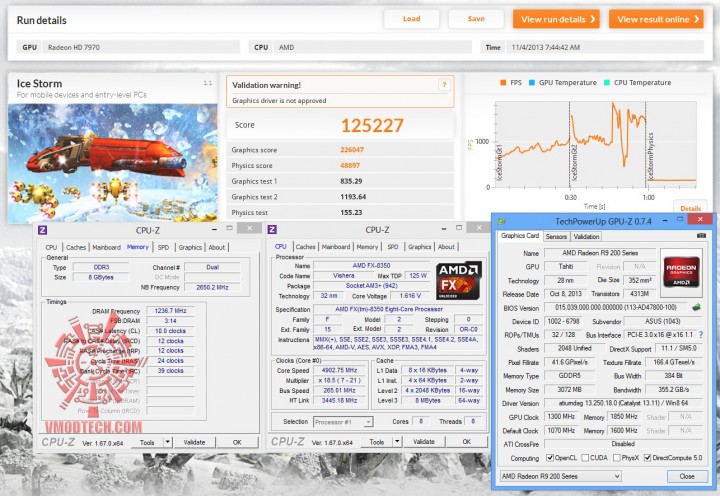Click OK in the memory CPU-Z window

237,442
